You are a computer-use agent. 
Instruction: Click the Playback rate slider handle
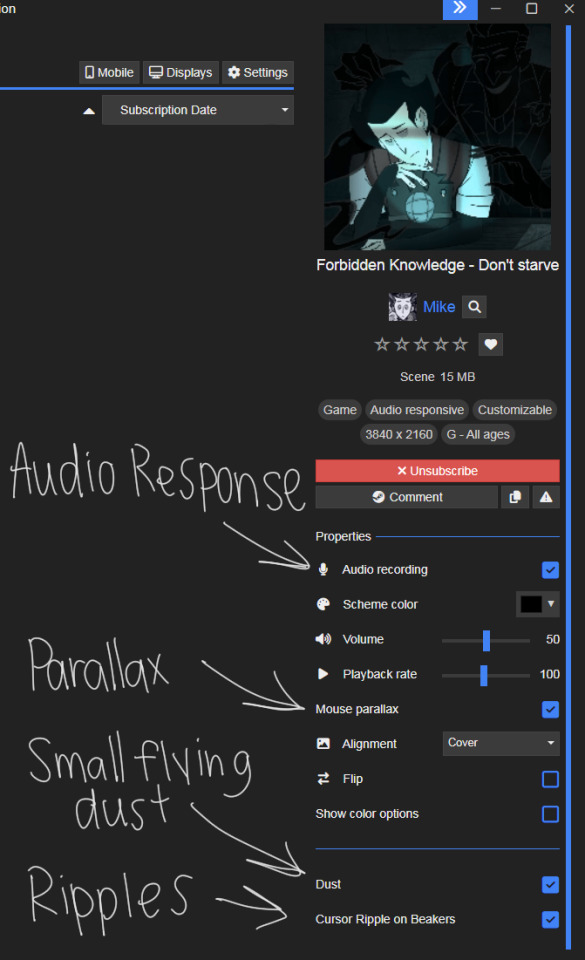(x=483, y=675)
